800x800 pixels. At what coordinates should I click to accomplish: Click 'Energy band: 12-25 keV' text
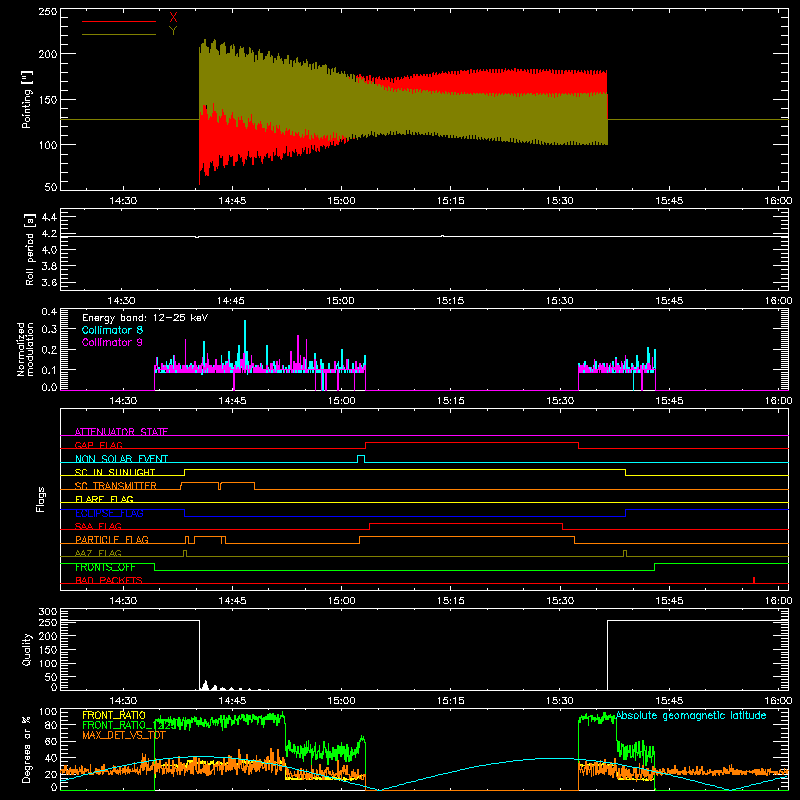145,318
